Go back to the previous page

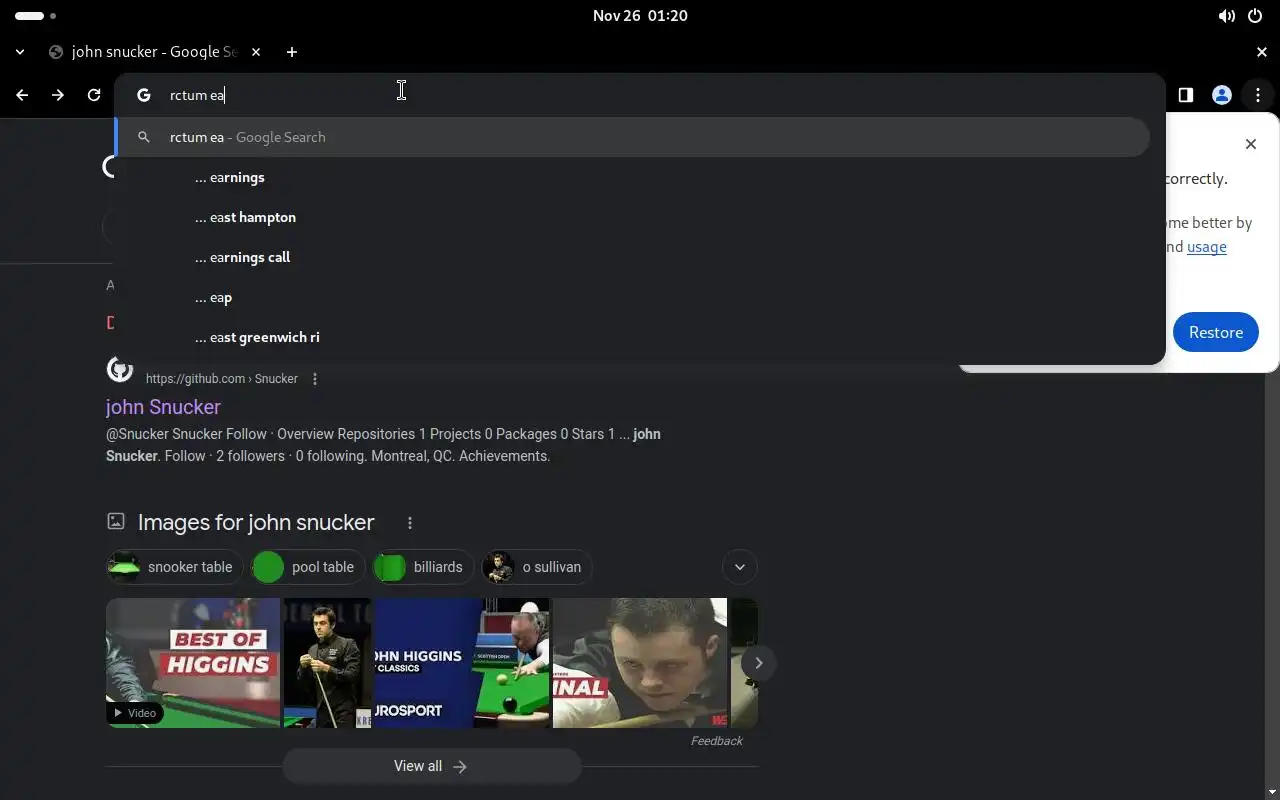coord(22,95)
